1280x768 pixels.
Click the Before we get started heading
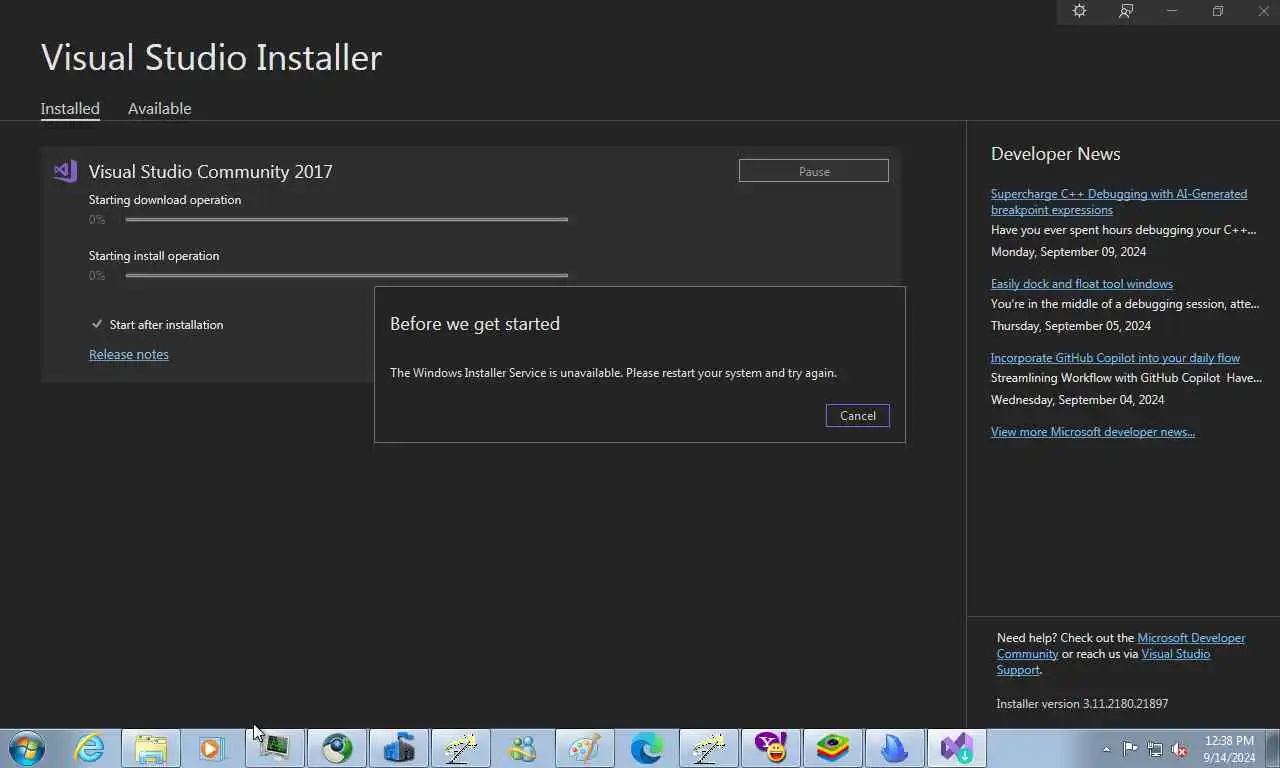coord(475,323)
